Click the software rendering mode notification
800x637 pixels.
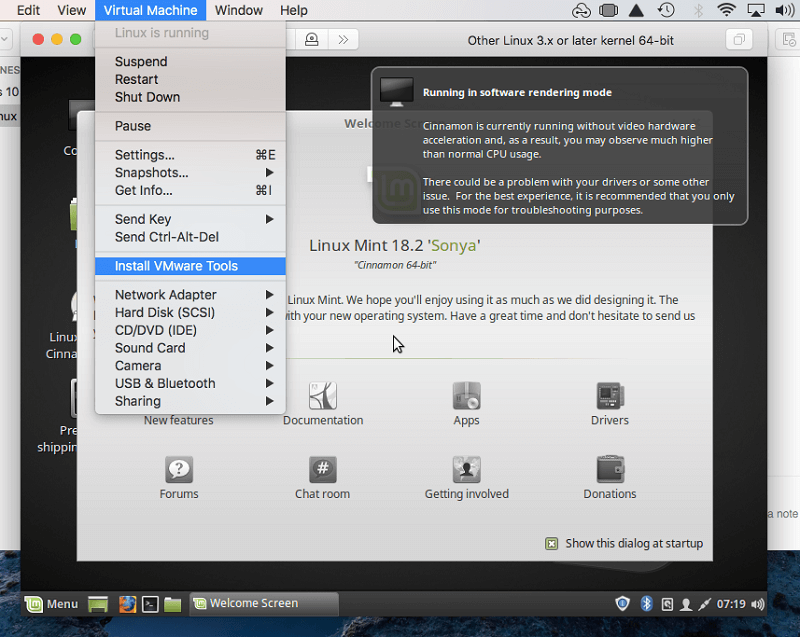(x=560, y=146)
